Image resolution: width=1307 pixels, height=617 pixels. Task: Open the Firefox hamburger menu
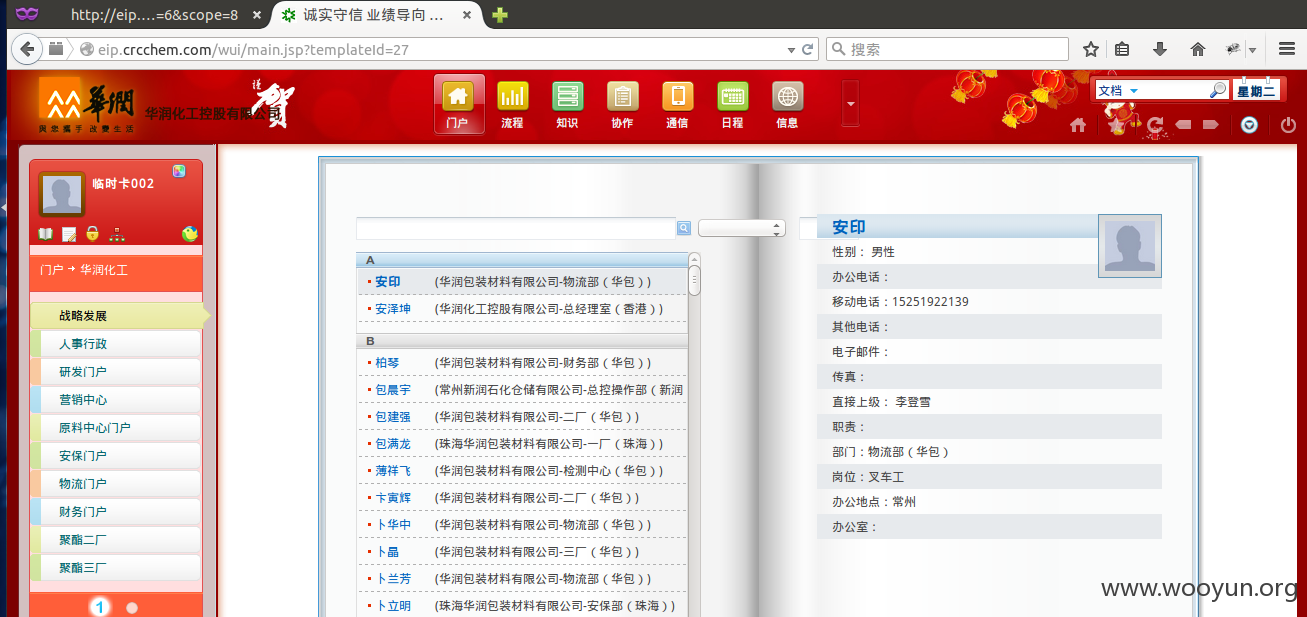click(1286, 49)
